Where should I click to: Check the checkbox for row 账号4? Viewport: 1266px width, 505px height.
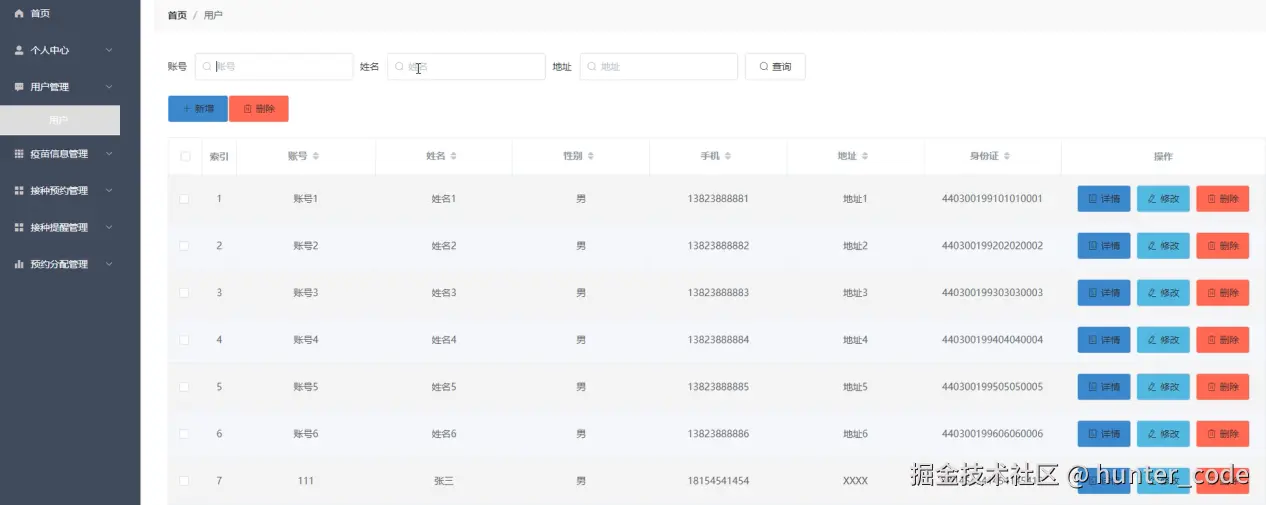click(x=184, y=340)
